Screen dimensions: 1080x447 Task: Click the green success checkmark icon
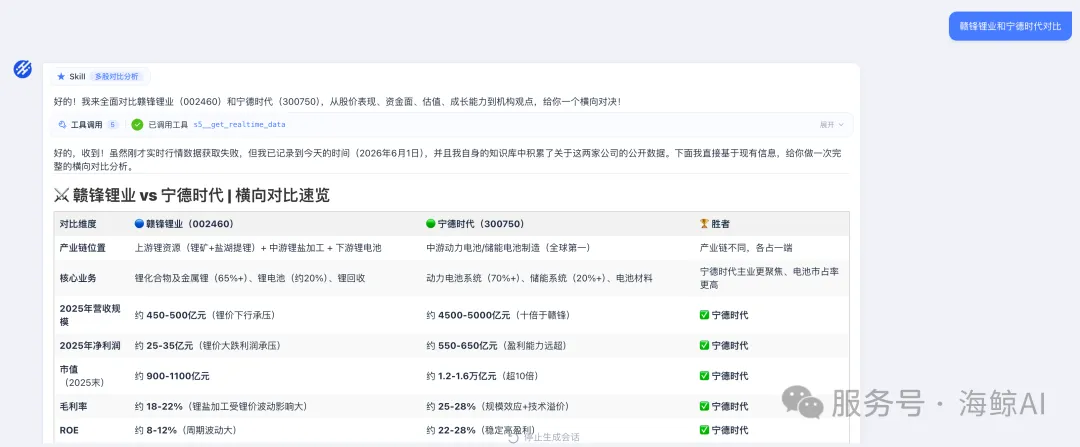[x=137, y=125]
